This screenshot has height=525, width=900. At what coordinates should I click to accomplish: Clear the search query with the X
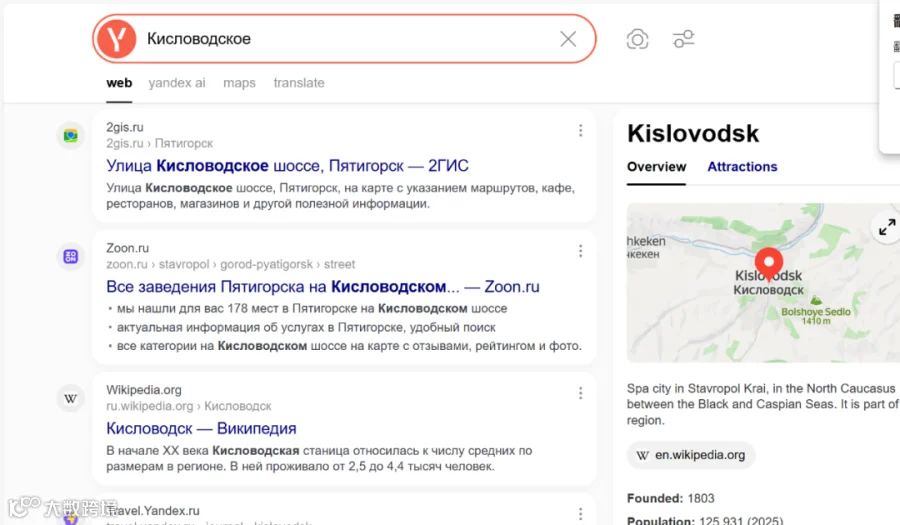coord(568,38)
